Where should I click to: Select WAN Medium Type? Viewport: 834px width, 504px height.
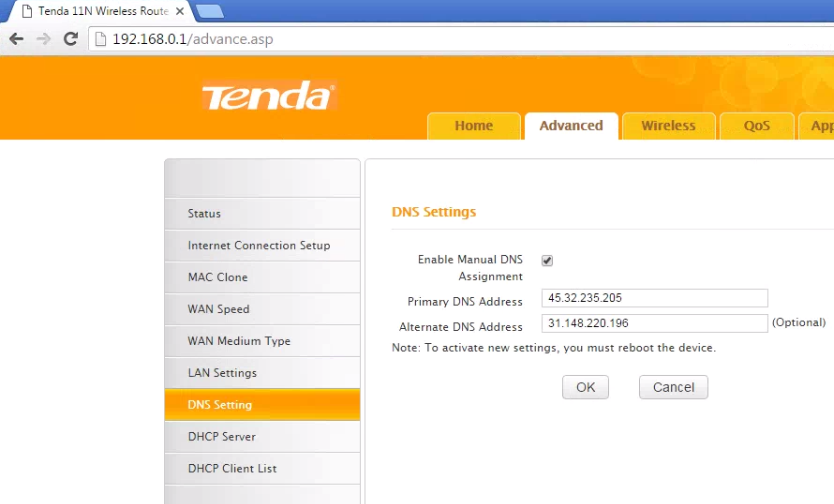point(262,341)
